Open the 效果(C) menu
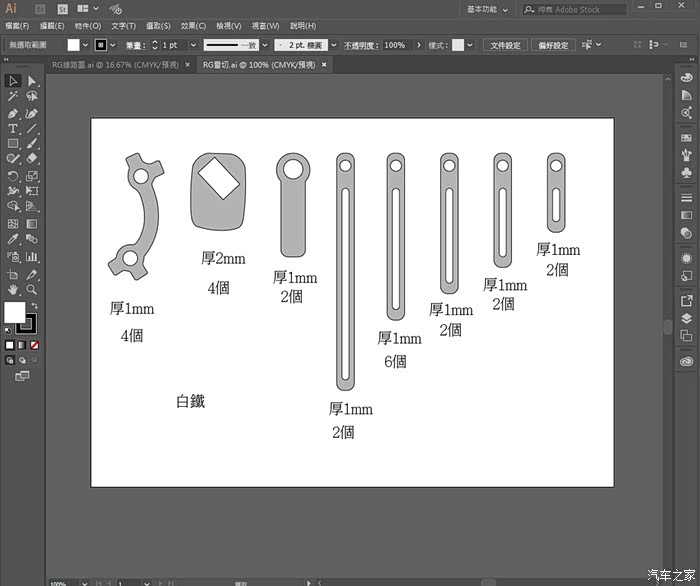 coord(193,26)
